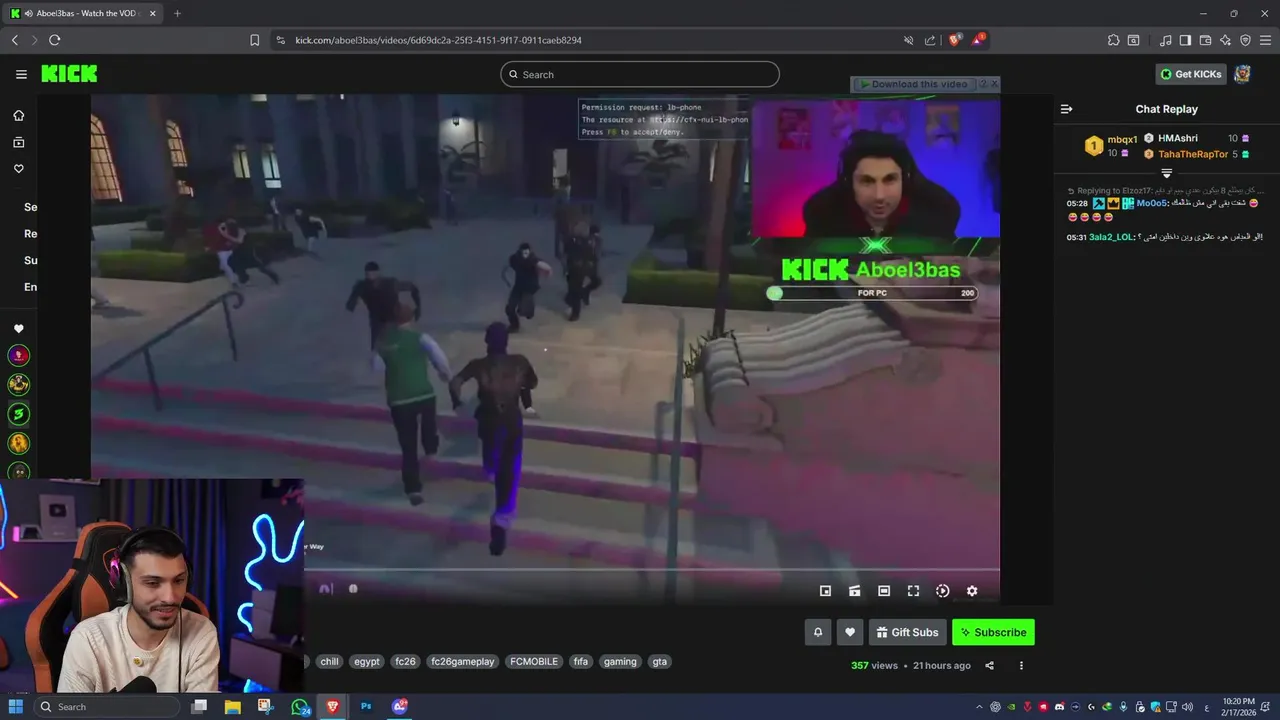Open the Following heart icon at the sidebar top
The image size is (1280, 720).
(18, 169)
